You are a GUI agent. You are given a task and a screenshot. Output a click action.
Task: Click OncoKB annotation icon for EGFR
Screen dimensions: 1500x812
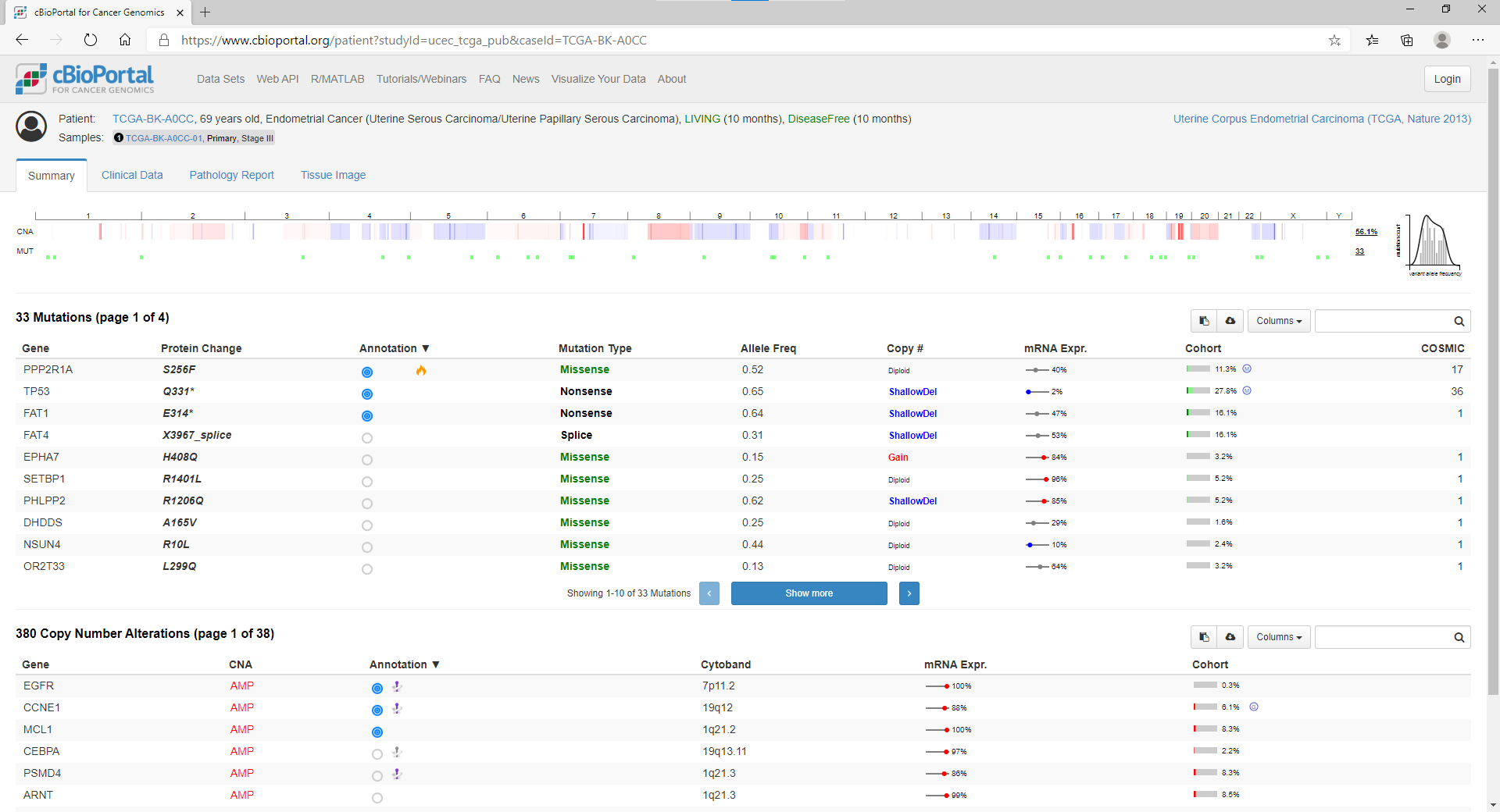(377, 689)
